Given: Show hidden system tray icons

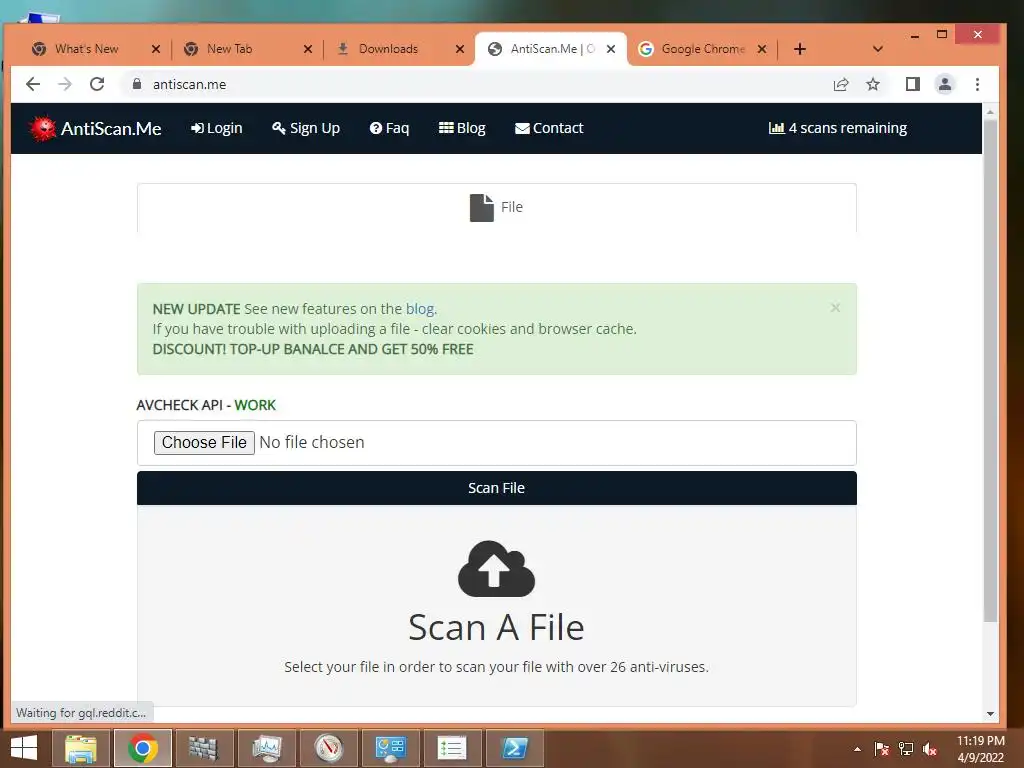Looking at the screenshot, I should [857, 749].
